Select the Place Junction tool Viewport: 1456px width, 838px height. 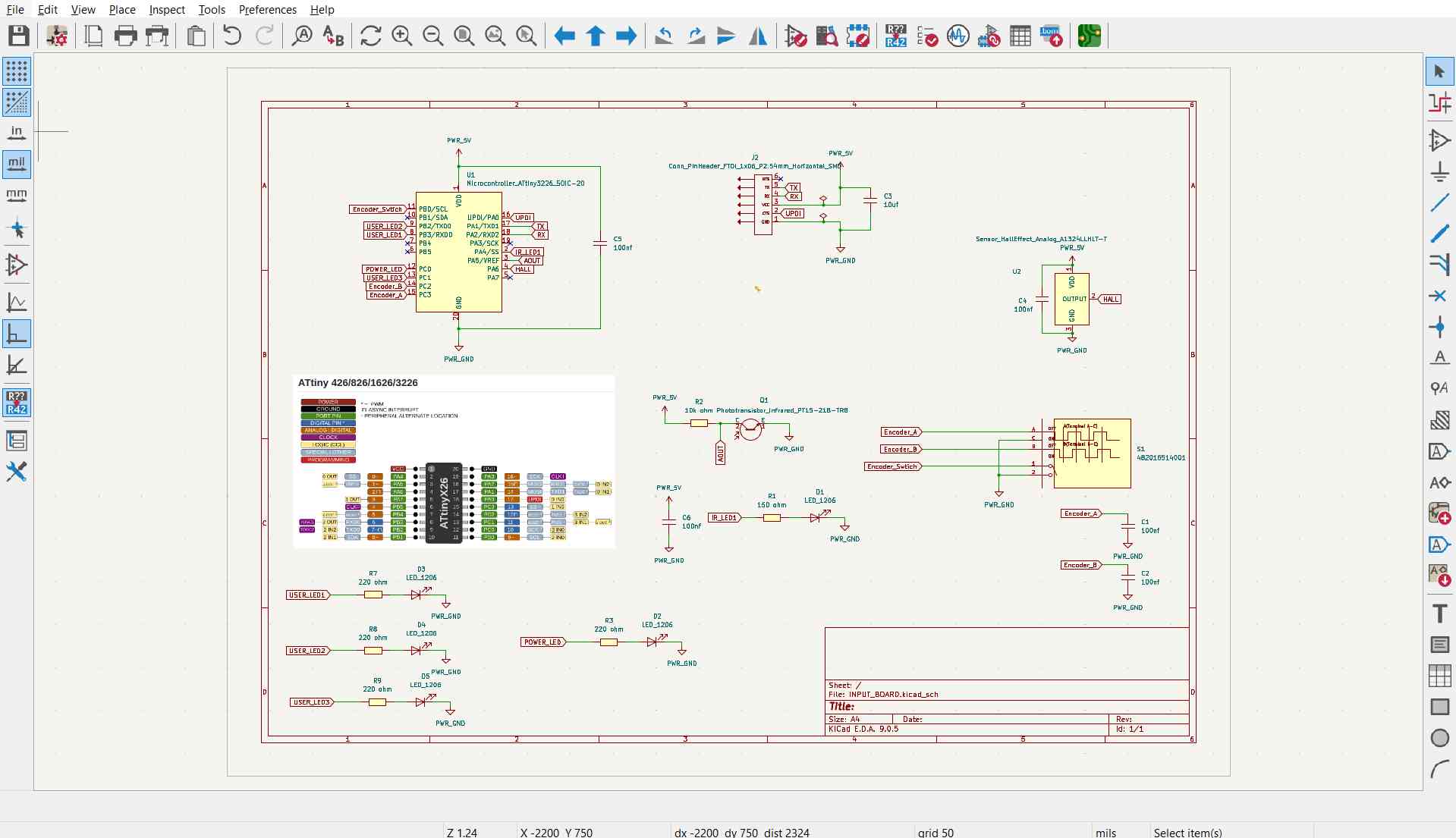tap(1439, 327)
